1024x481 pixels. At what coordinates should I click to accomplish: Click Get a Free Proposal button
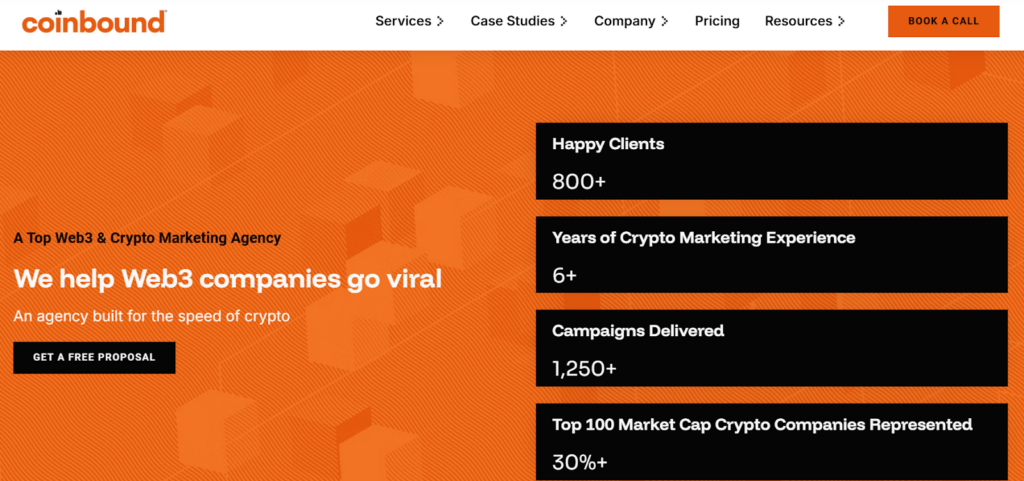pos(94,357)
